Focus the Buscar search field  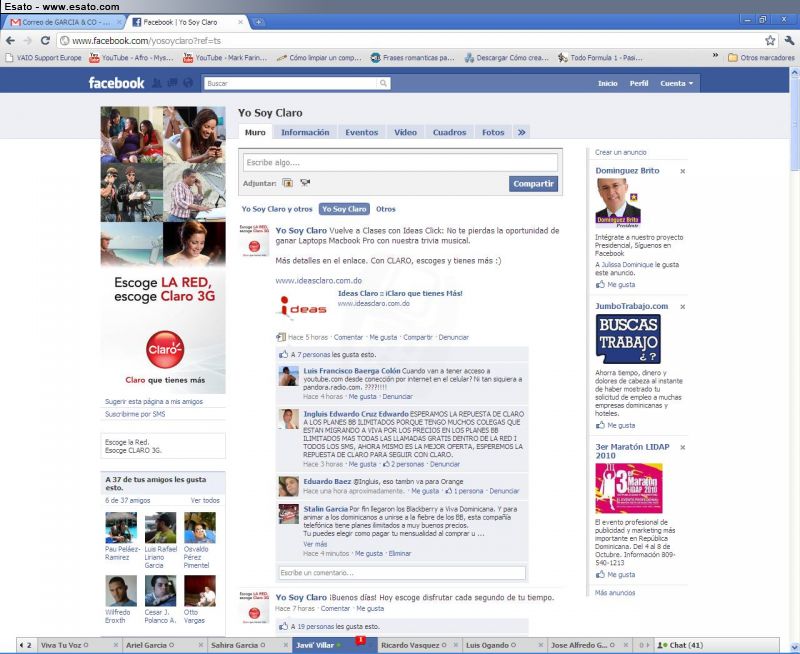(x=291, y=83)
